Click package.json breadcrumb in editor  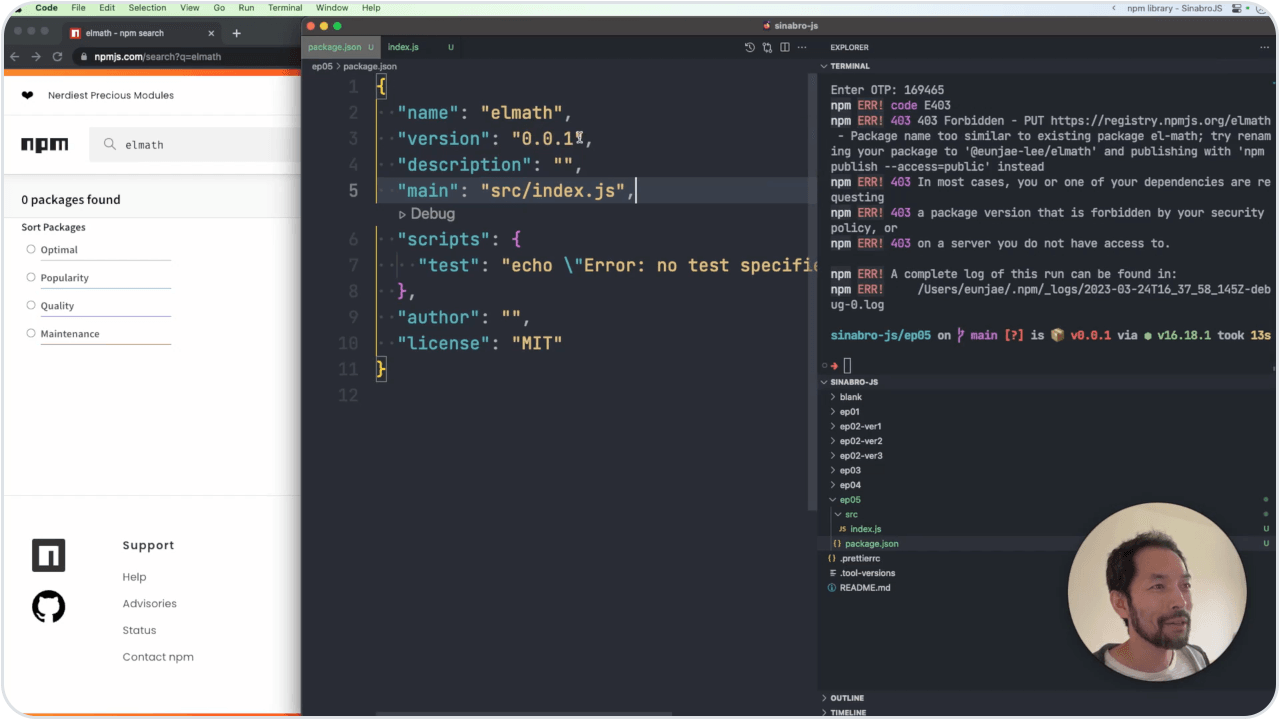[370, 67]
